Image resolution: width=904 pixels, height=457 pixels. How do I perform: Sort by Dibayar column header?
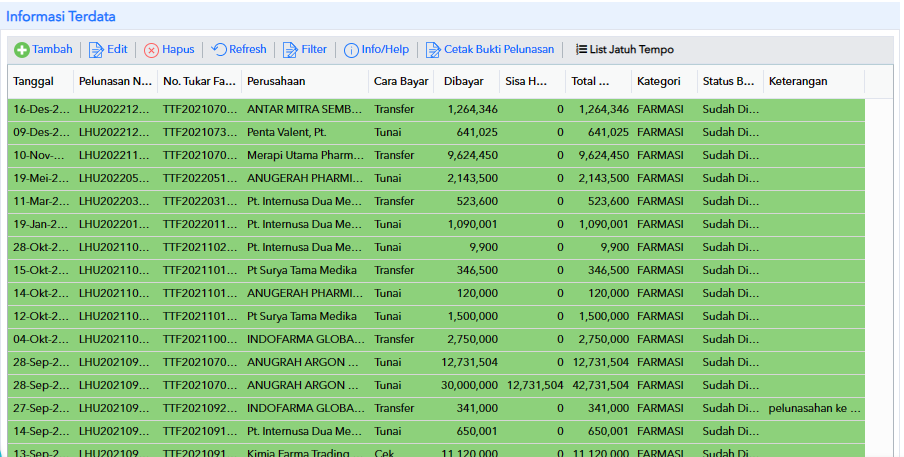click(467, 81)
